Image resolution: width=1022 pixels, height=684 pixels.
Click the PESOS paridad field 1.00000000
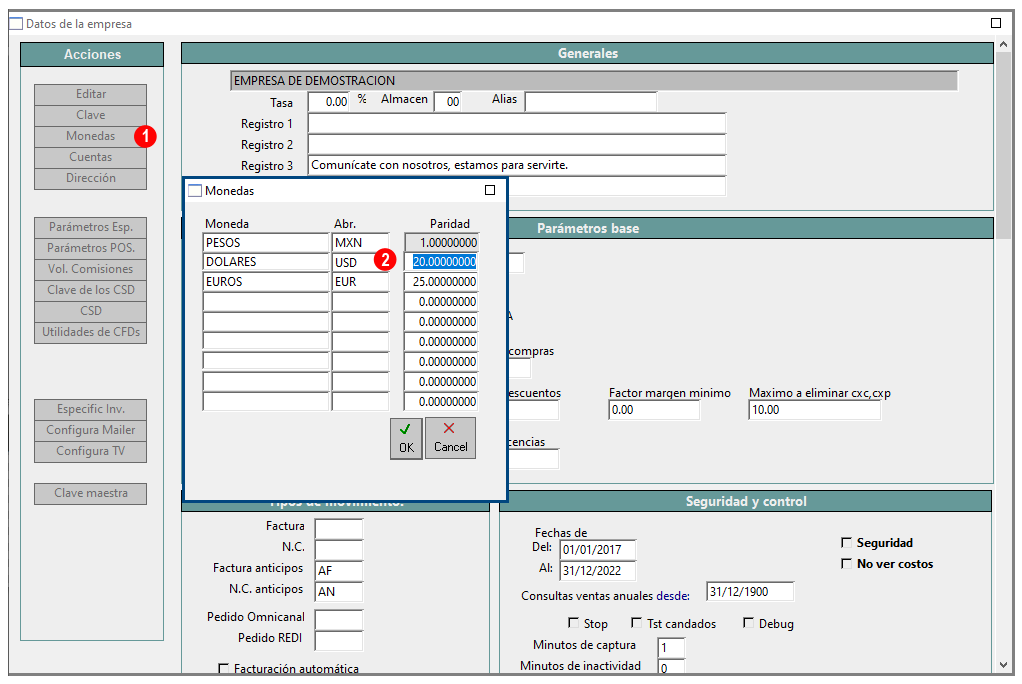pyautogui.click(x=441, y=243)
